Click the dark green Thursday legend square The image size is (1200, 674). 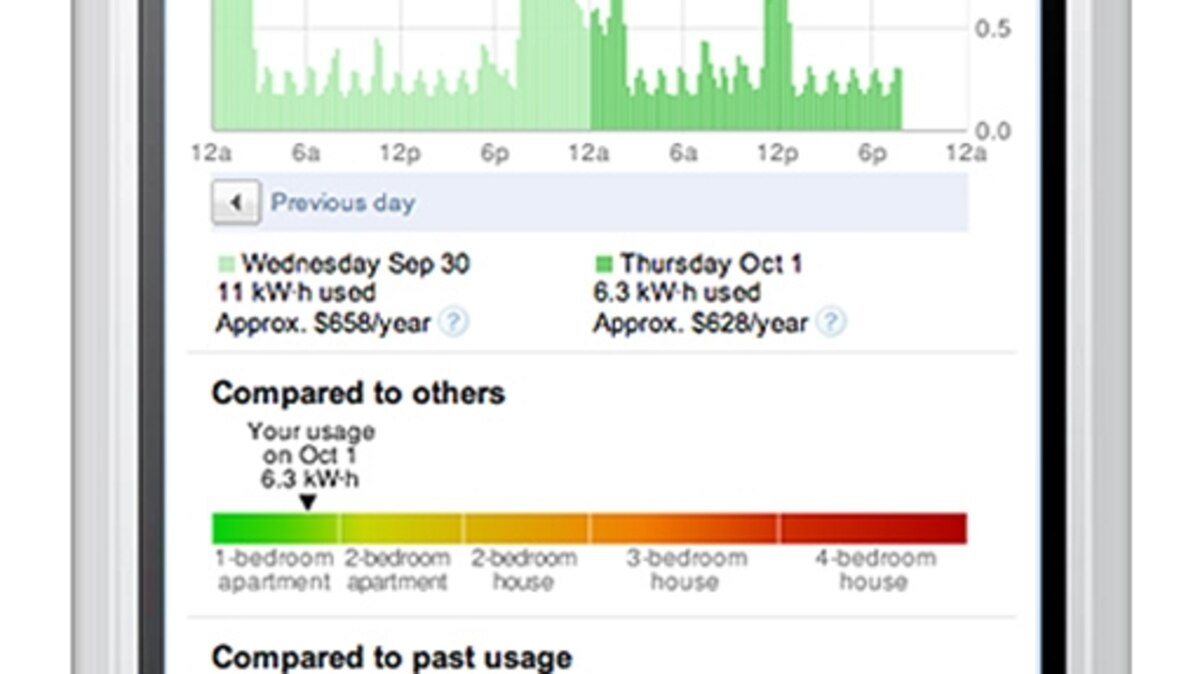coord(606,264)
